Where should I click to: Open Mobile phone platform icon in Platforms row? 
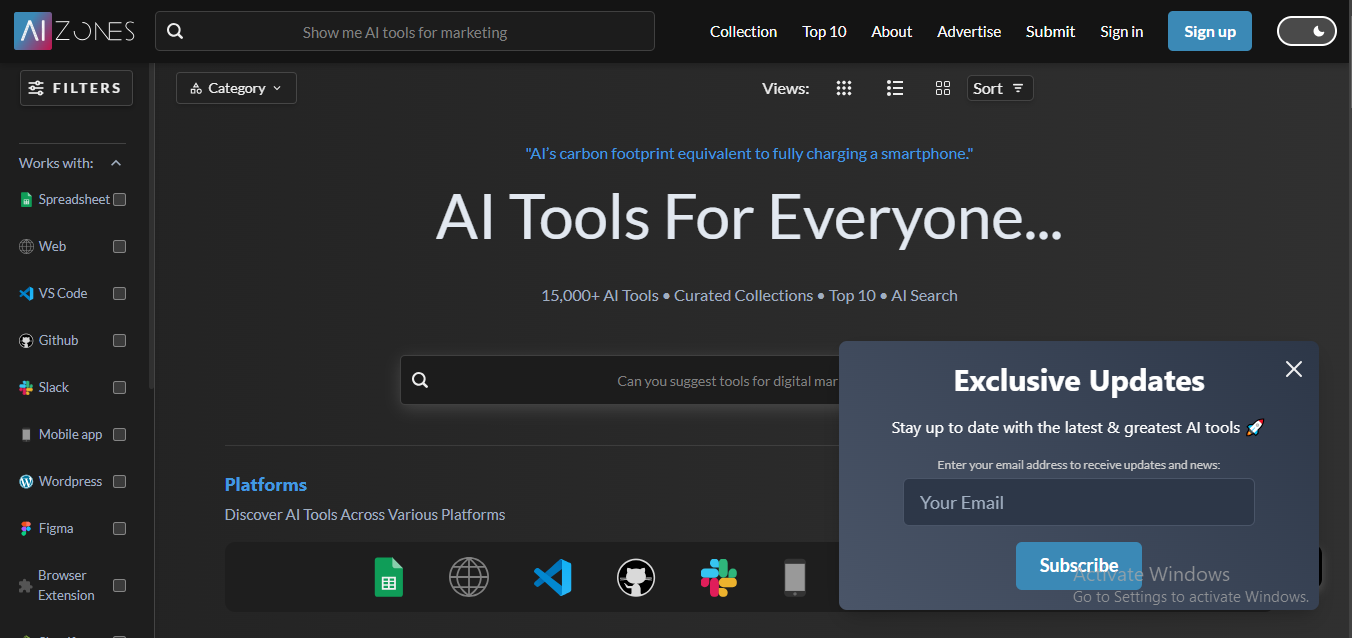[x=794, y=577]
